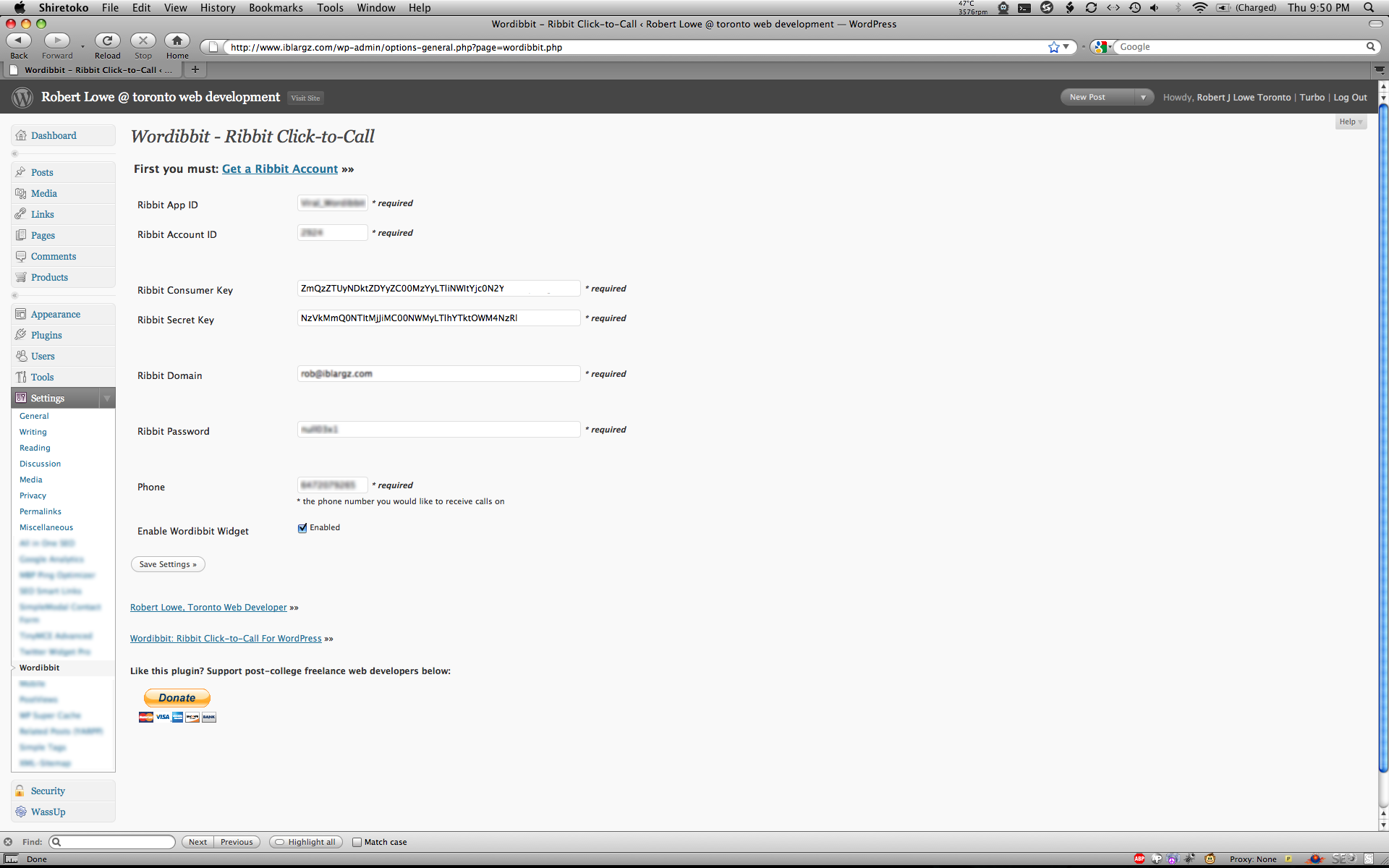Collapse the Settings menu arrow
The image size is (1389, 868).
[107, 399]
